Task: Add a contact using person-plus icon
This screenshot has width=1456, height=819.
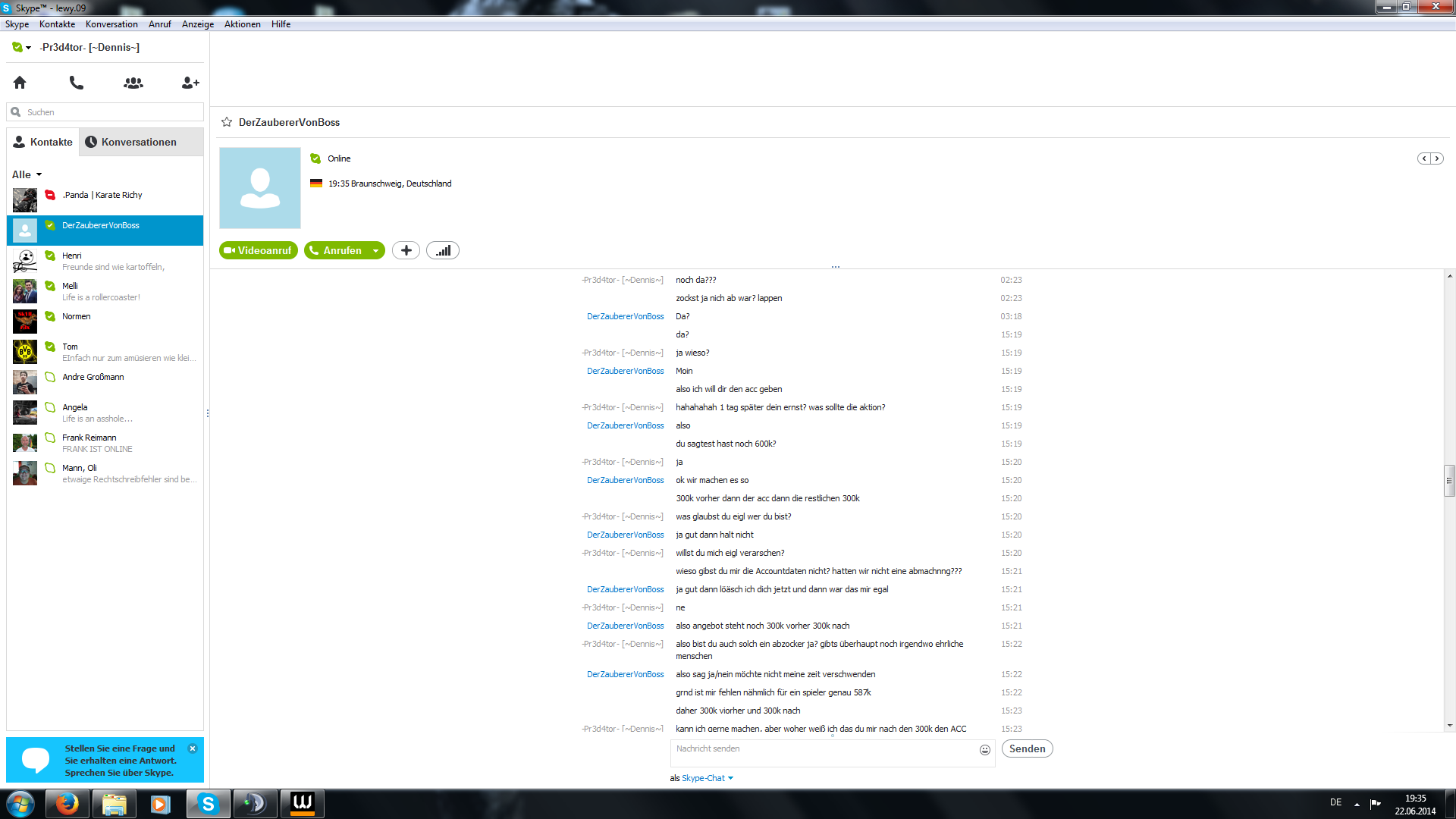Action: (190, 83)
